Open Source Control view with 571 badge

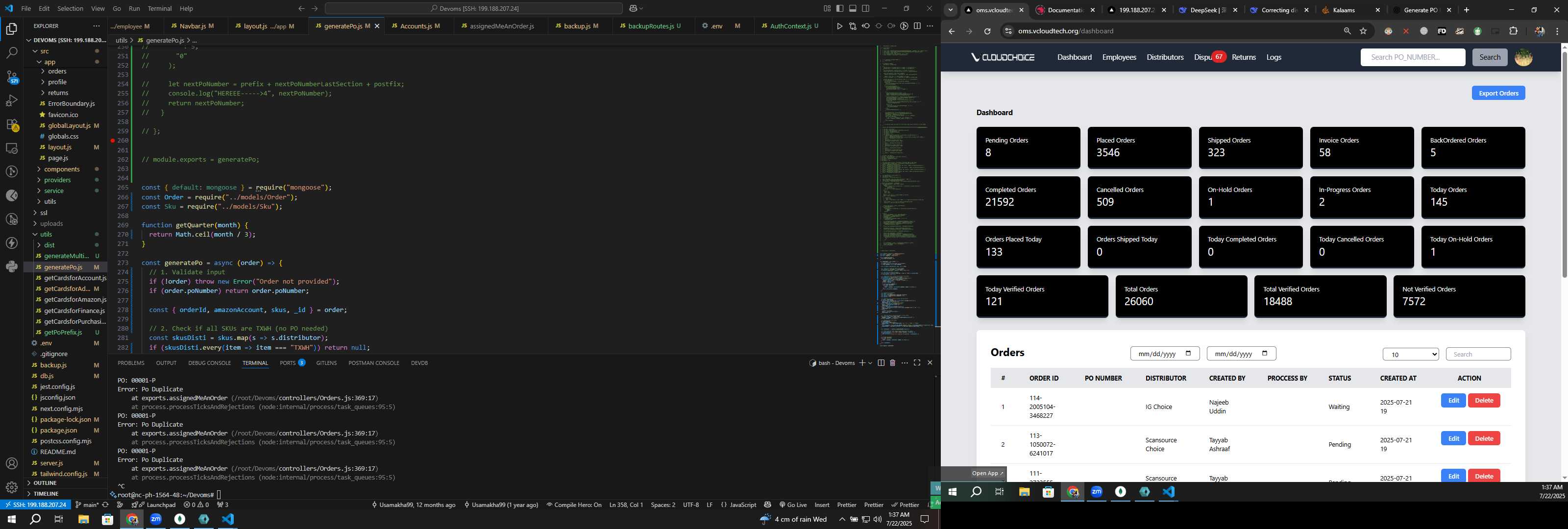pos(12,77)
